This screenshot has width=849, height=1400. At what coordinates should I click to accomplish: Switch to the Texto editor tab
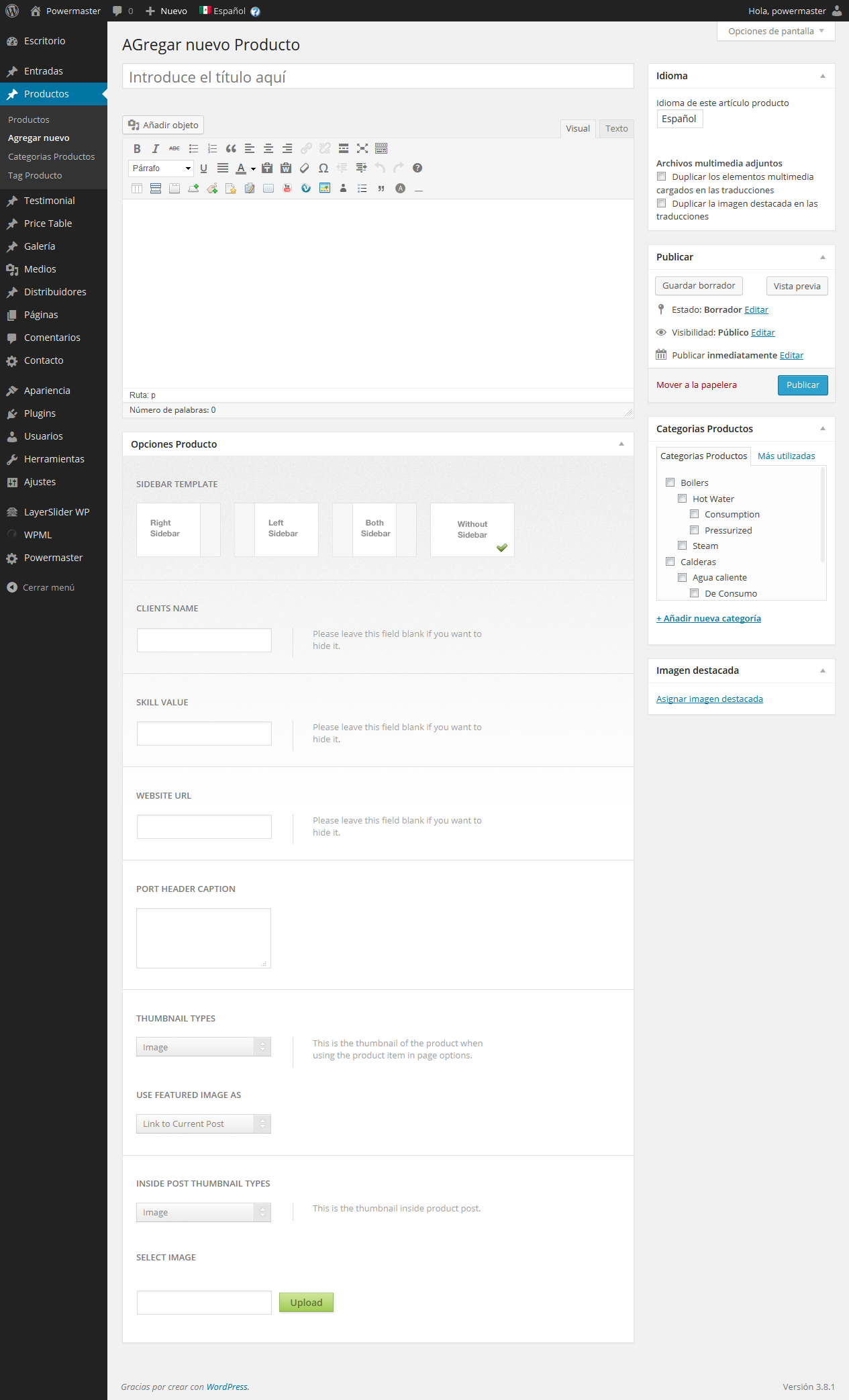[x=616, y=129]
